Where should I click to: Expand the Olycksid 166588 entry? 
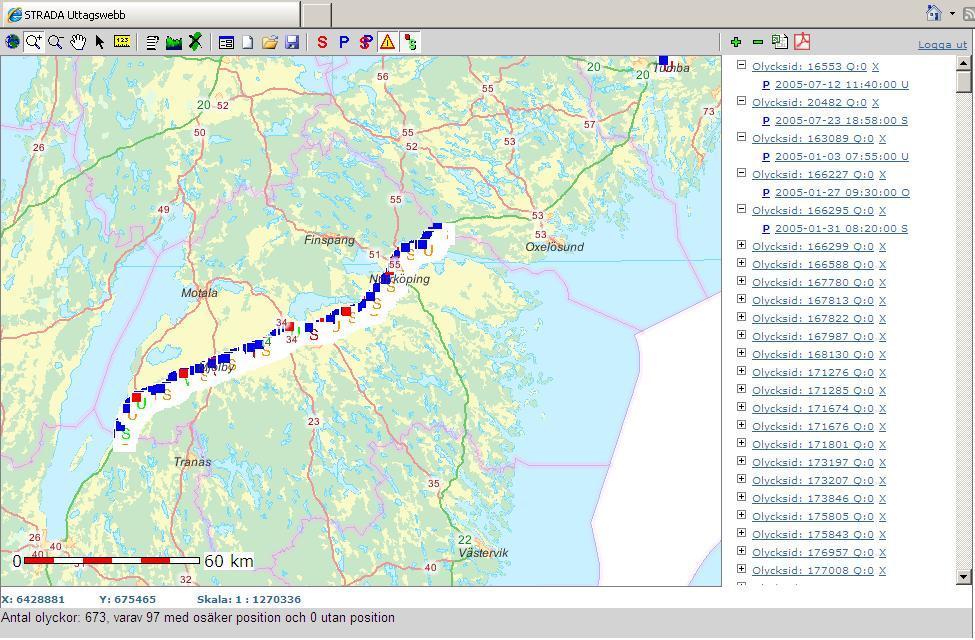(x=741, y=263)
